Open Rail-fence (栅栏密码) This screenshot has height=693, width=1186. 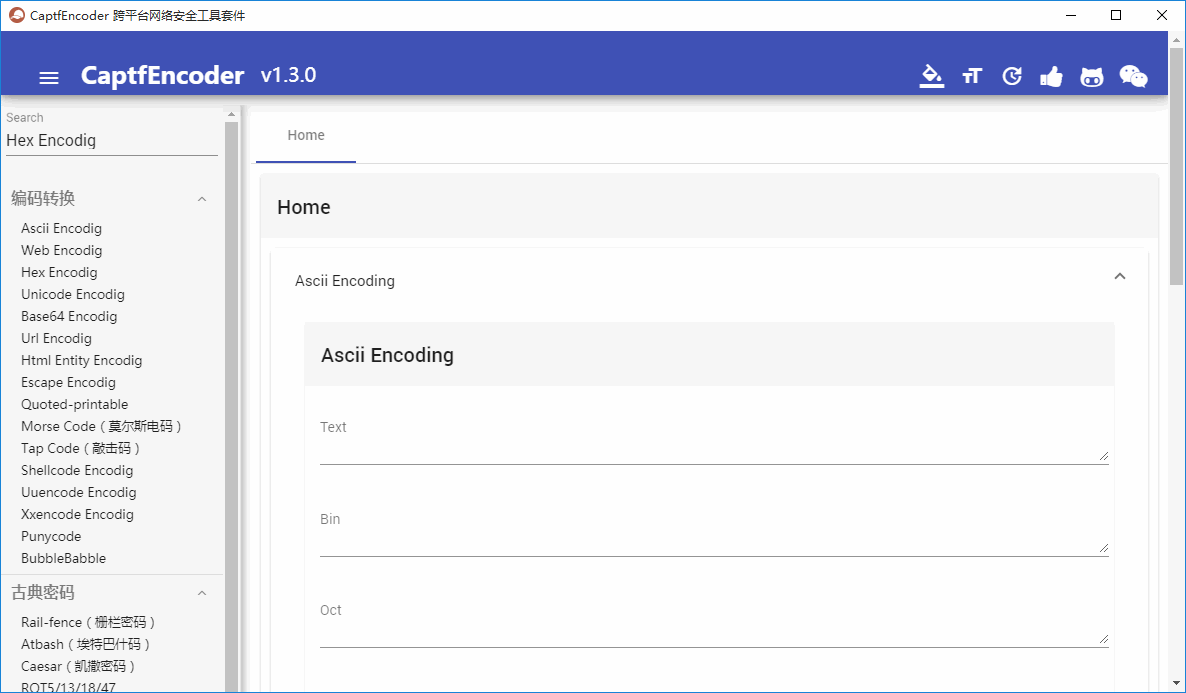(x=88, y=622)
